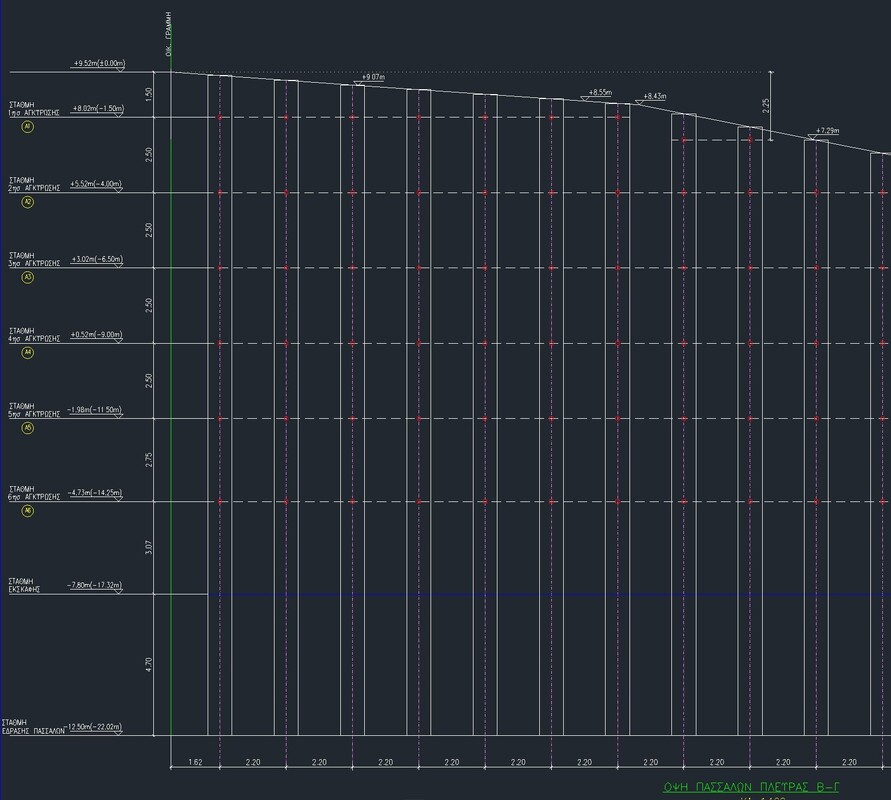This screenshot has width=891, height=800.
Task: Select the +9.52m(±0.00m) level text
Action: click(98, 63)
